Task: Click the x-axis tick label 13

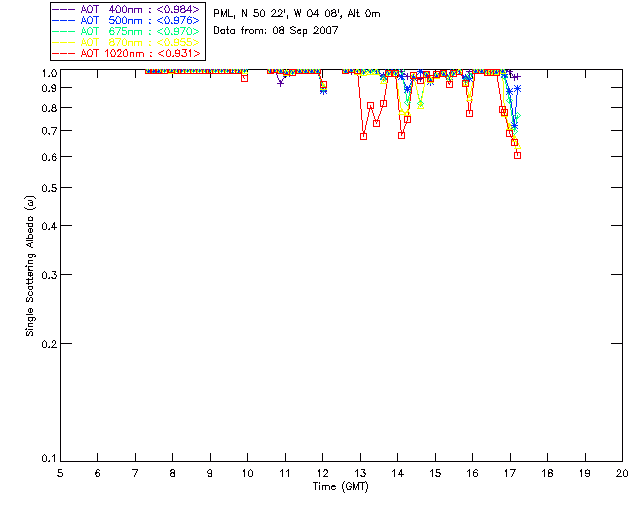Action: [360, 474]
